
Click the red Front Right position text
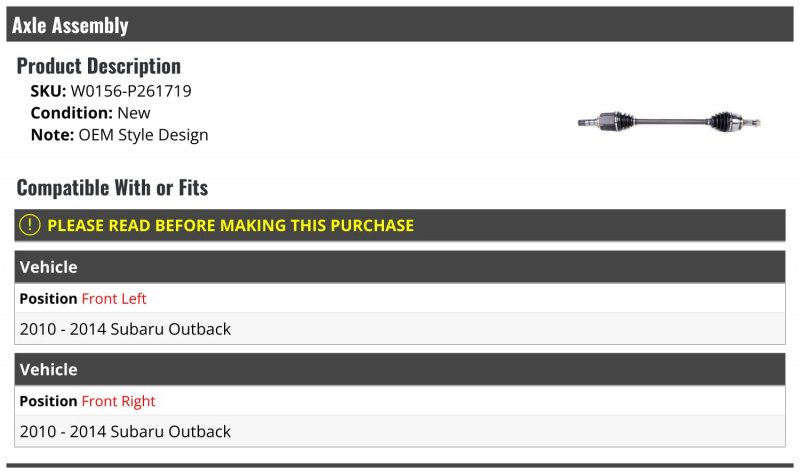click(x=119, y=401)
